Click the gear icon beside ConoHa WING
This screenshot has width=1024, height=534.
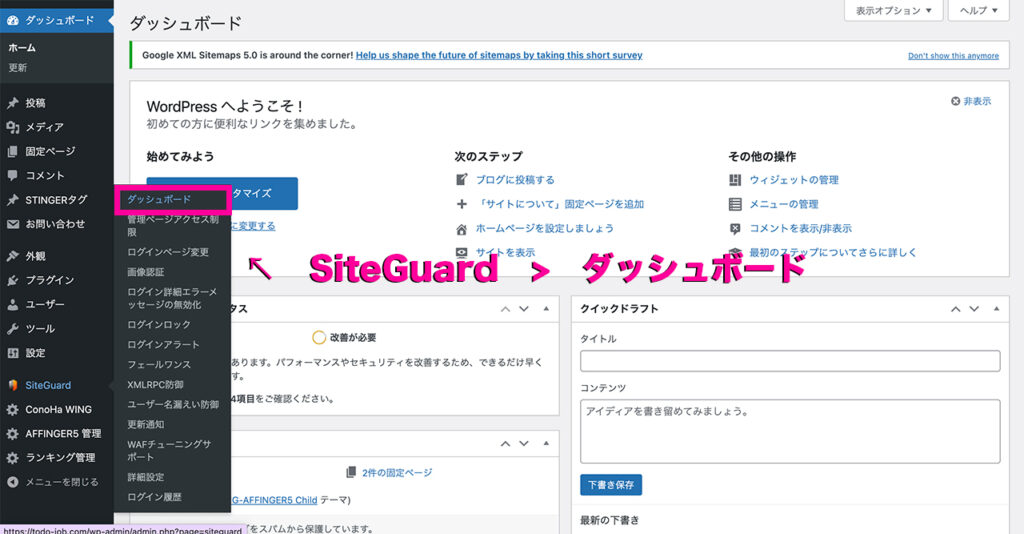[12, 409]
